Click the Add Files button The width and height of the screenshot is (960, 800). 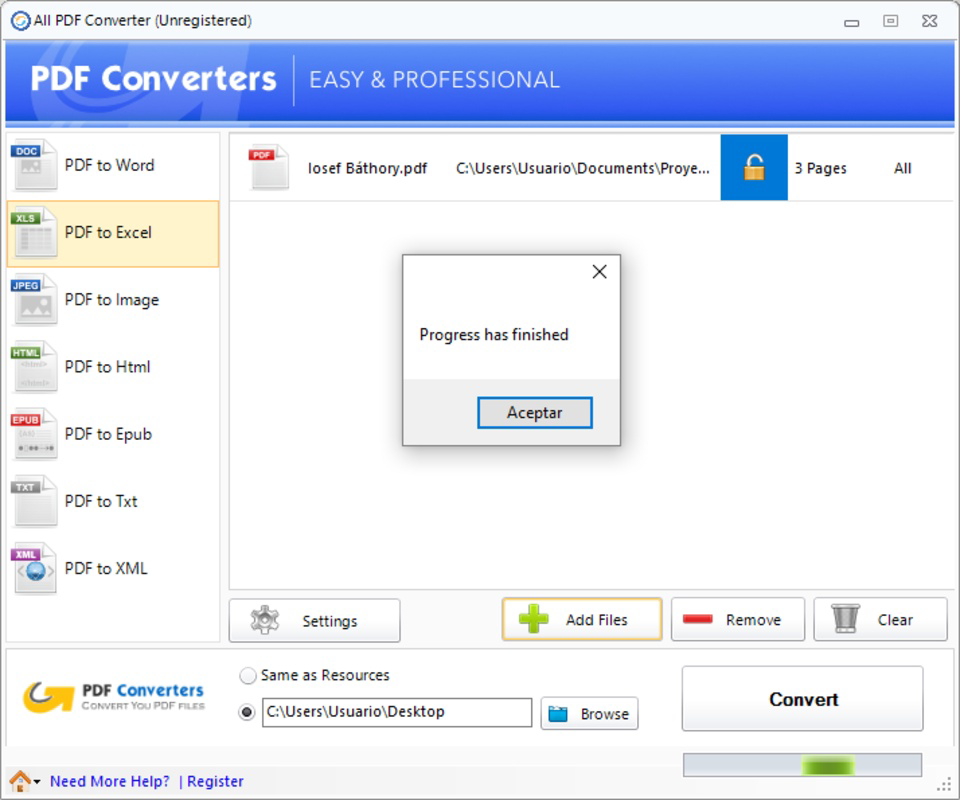click(582, 619)
